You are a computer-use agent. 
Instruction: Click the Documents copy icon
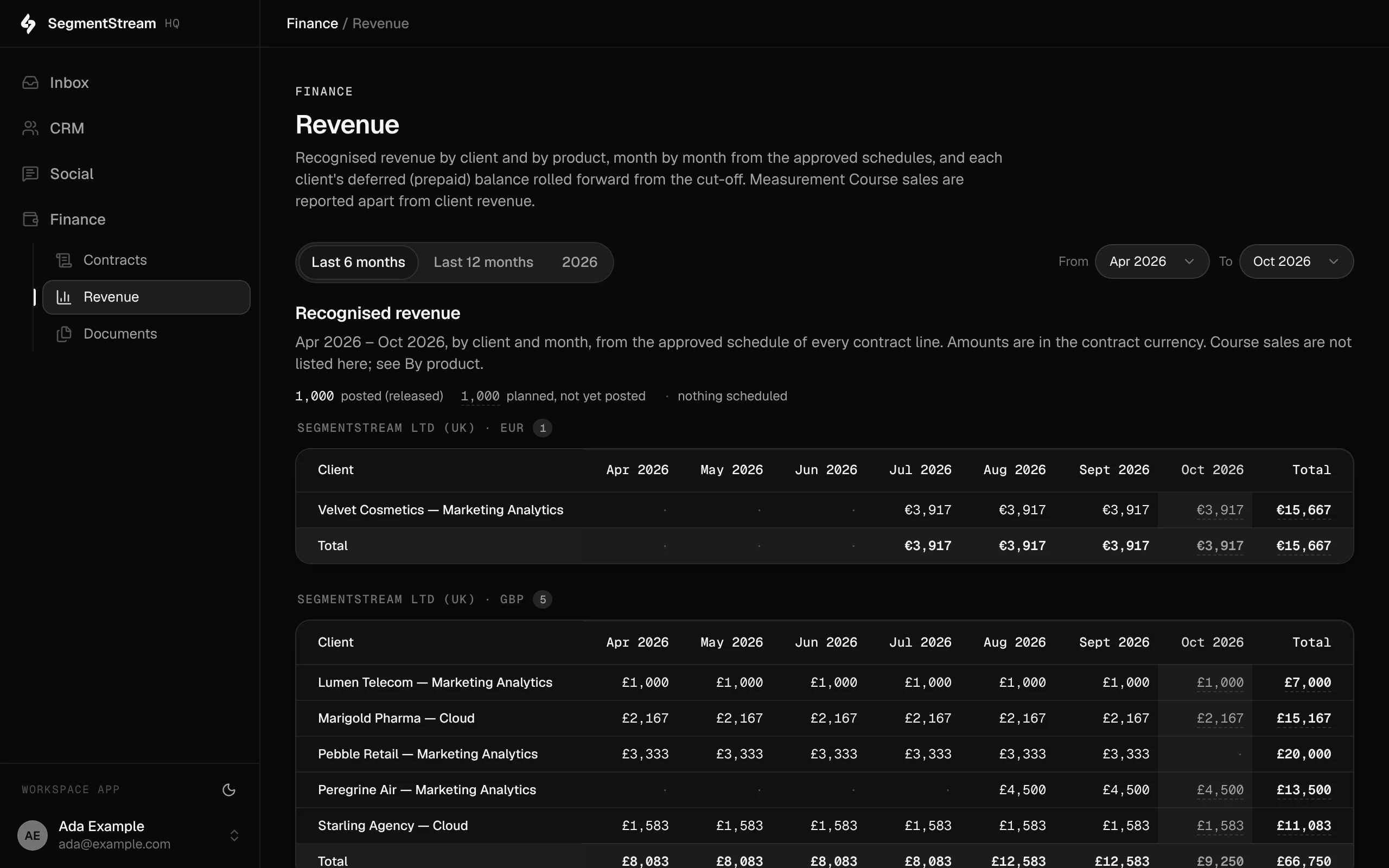63,334
